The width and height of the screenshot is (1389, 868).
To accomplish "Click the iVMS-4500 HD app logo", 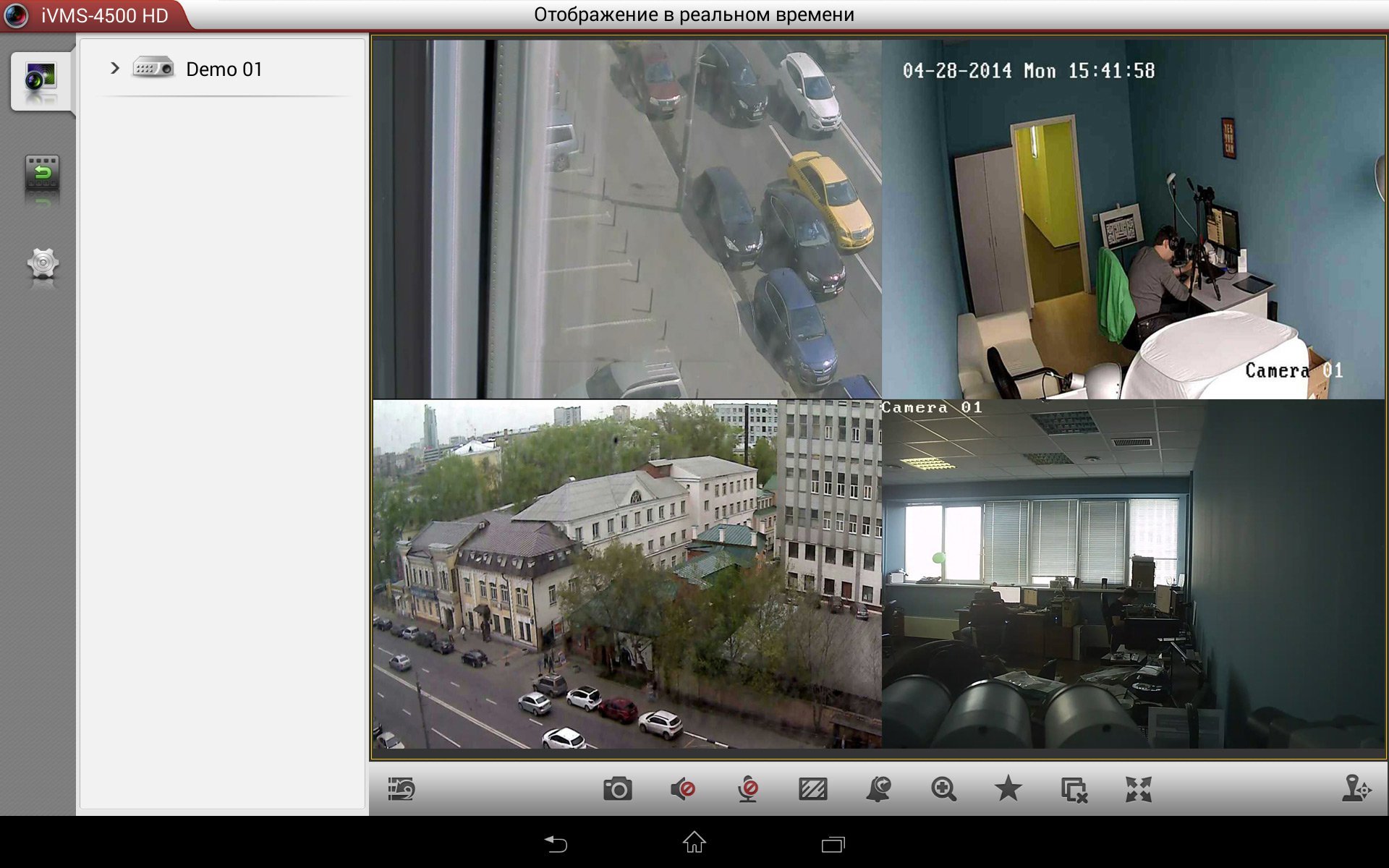I will coord(16,15).
